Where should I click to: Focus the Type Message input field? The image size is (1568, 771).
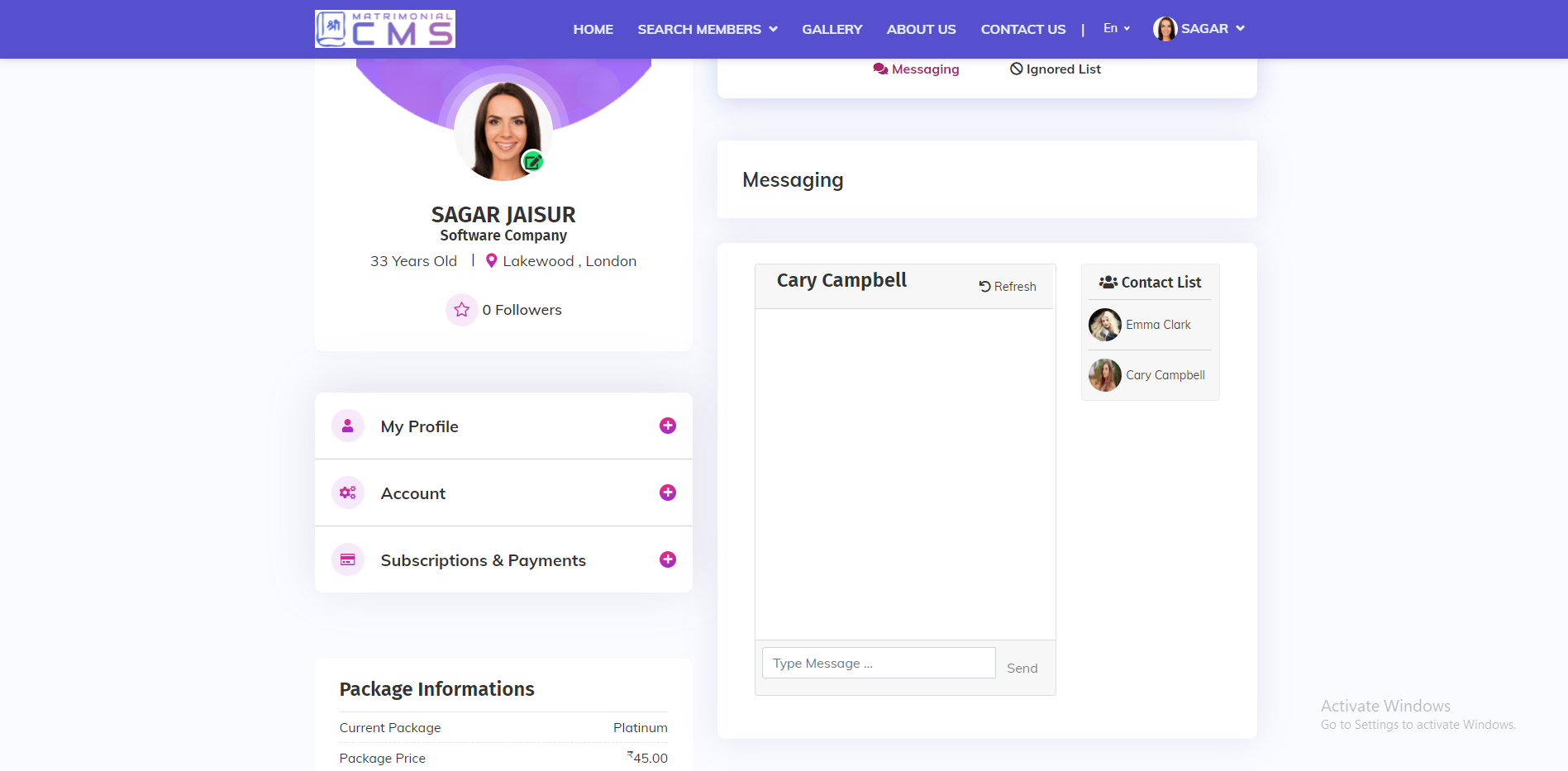coord(878,663)
